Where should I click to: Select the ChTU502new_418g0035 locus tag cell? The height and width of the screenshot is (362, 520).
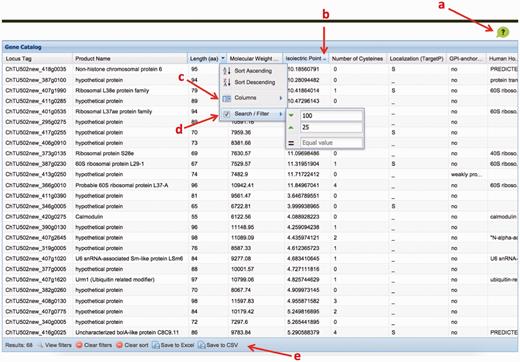click(x=36, y=69)
